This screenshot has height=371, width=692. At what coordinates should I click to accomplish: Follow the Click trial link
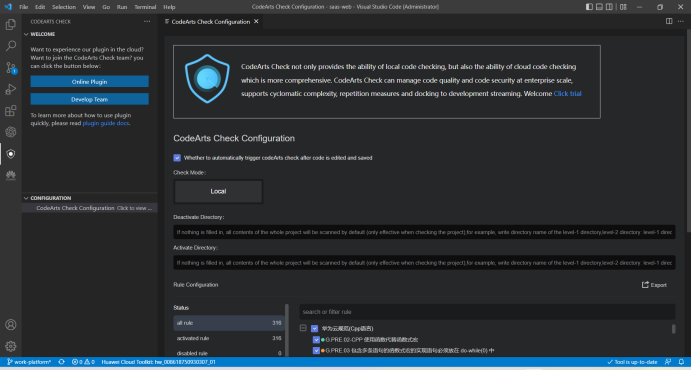pos(567,94)
